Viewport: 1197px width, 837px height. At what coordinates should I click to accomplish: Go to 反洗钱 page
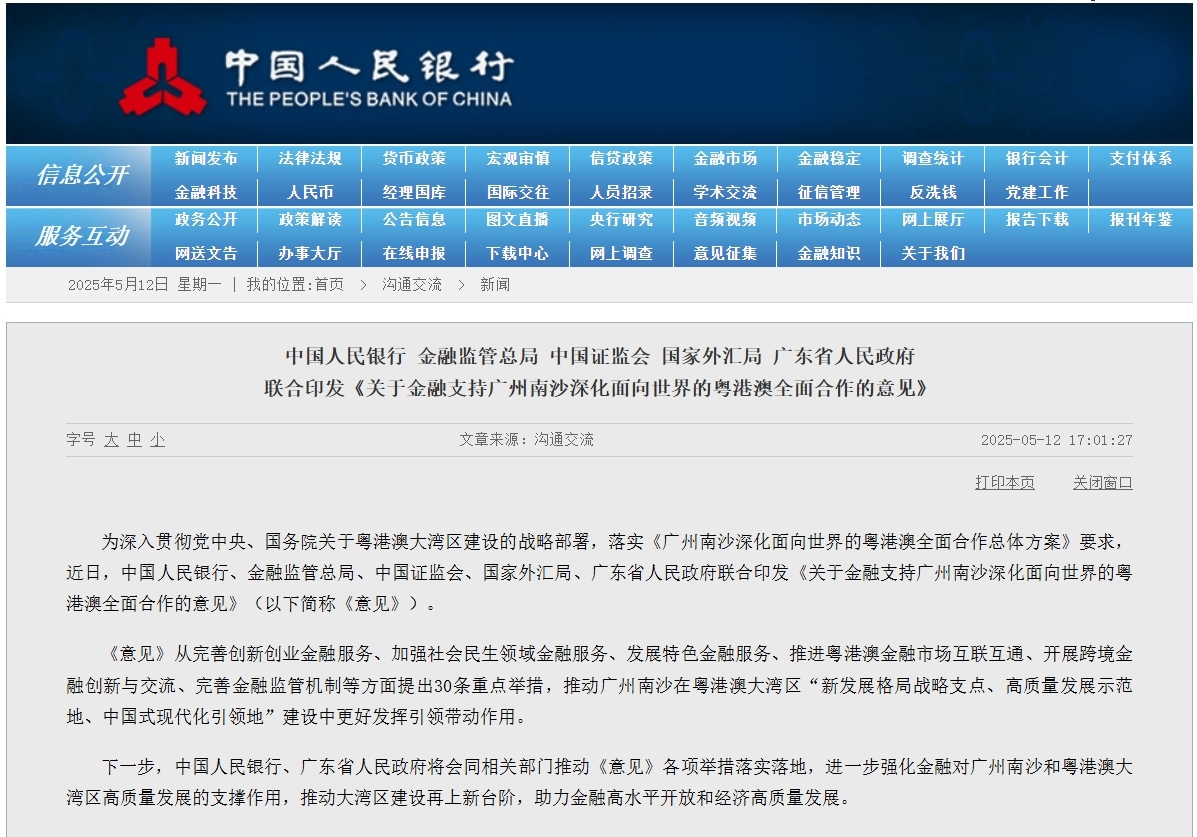point(933,192)
